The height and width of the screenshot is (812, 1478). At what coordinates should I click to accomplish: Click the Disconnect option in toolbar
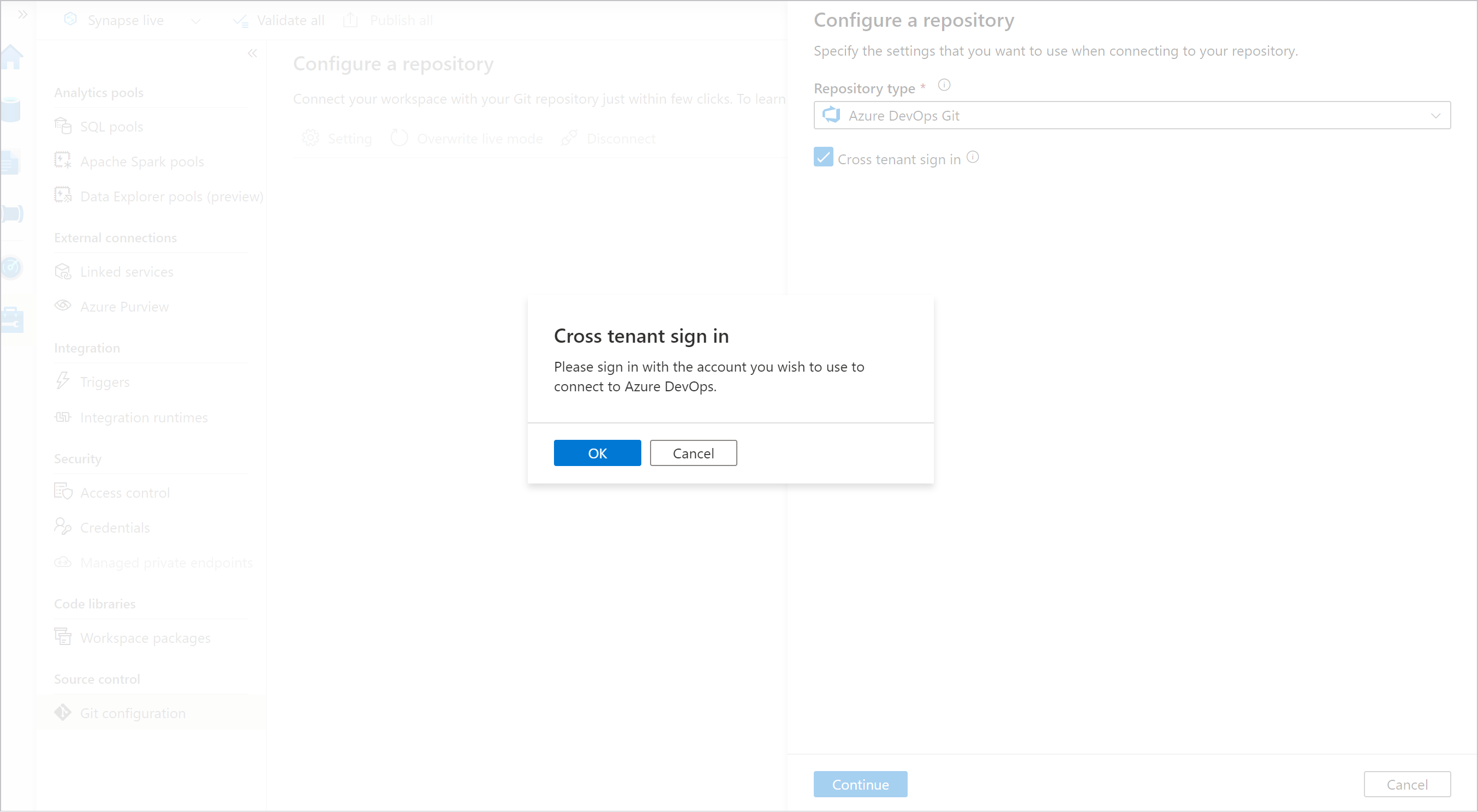620,138
